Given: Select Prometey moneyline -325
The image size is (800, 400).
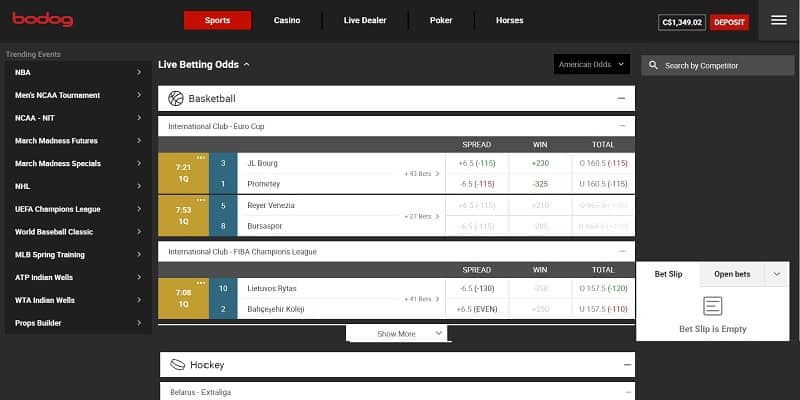Looking at the screenshot, I should point(540,184).
